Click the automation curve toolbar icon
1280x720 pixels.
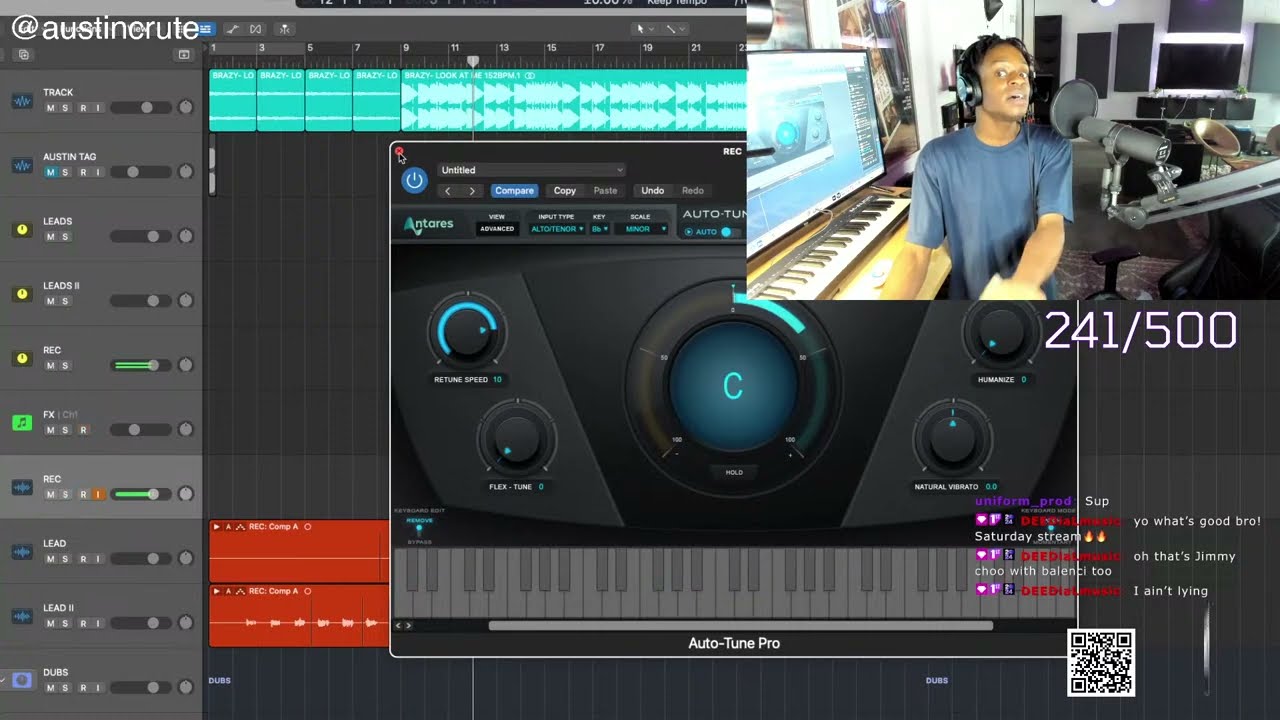pyautogui.click(x=232, y=29)
